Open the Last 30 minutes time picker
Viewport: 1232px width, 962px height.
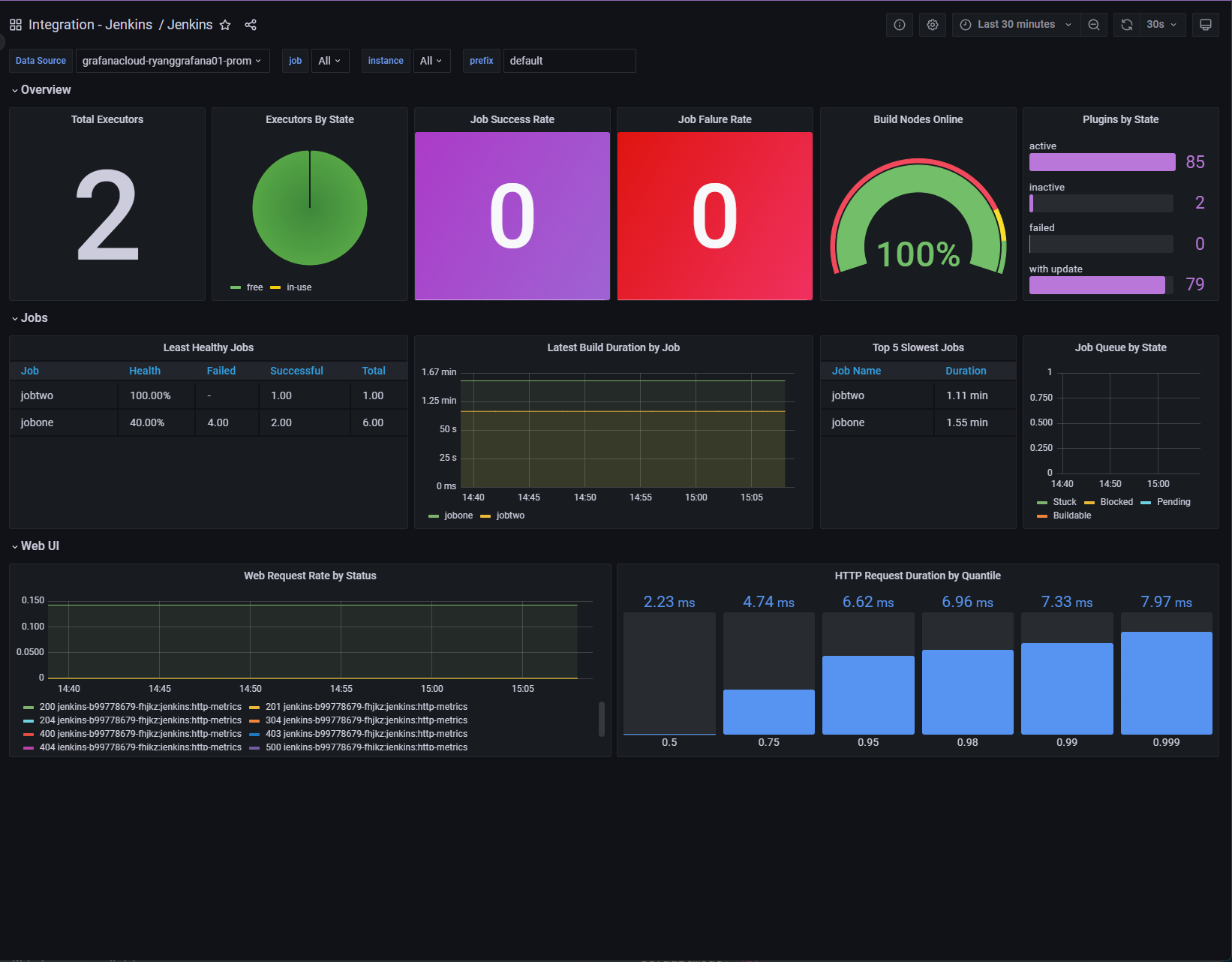point(1015,24)
